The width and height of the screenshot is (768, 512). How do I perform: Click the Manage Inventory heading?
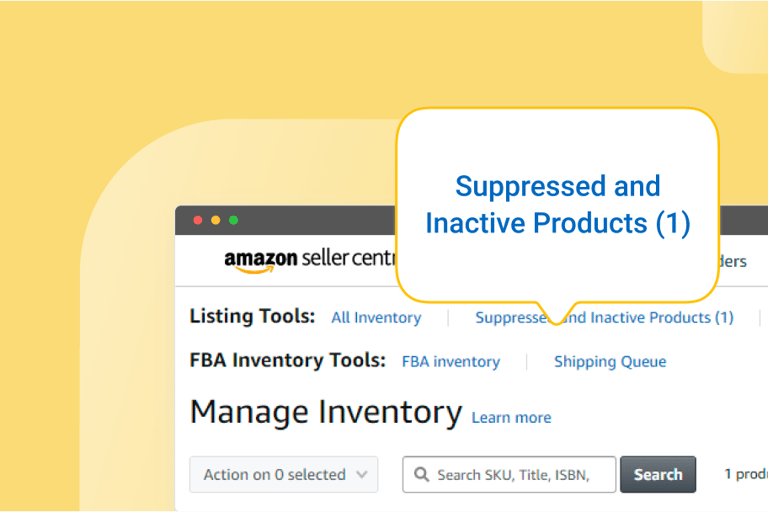[326, 412]
